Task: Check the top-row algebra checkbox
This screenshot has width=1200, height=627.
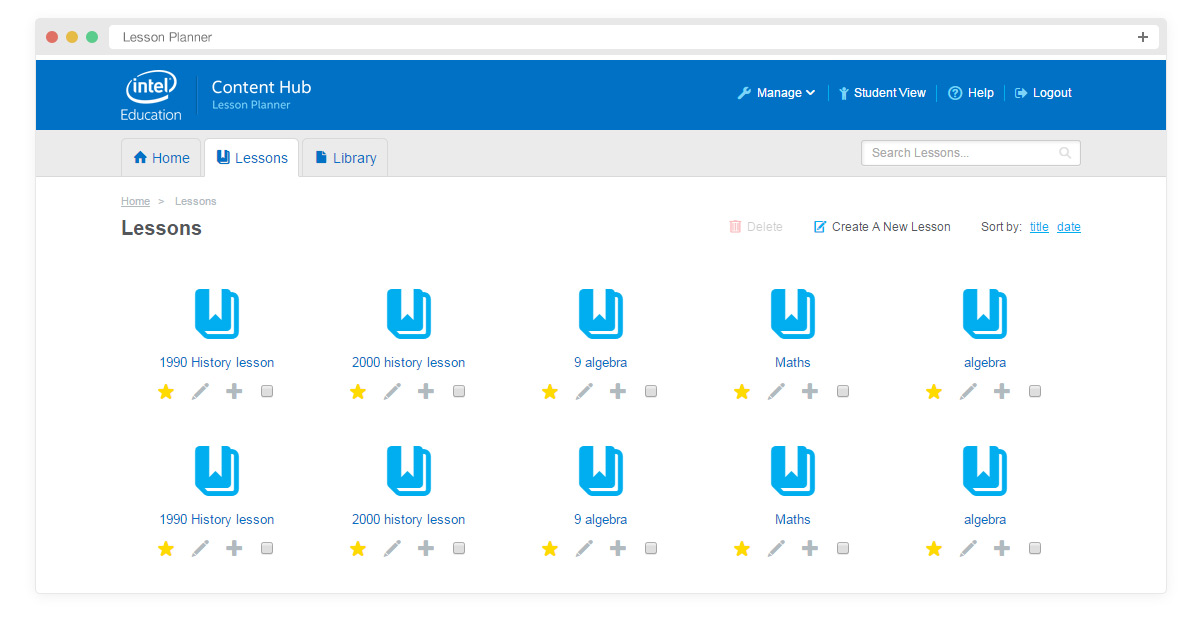Action: [1035, 391]
